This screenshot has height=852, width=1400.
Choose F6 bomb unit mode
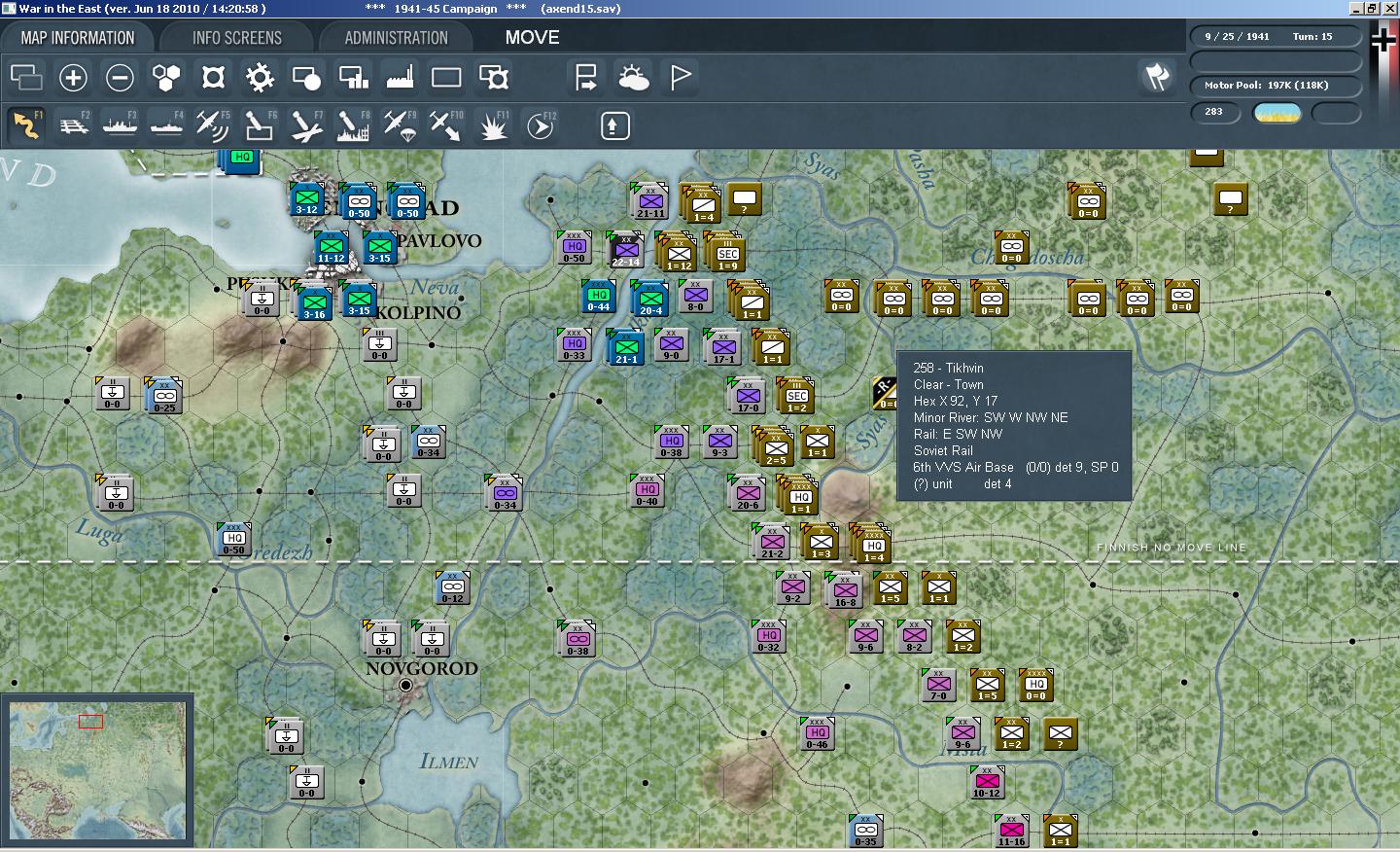click(260, 125)
